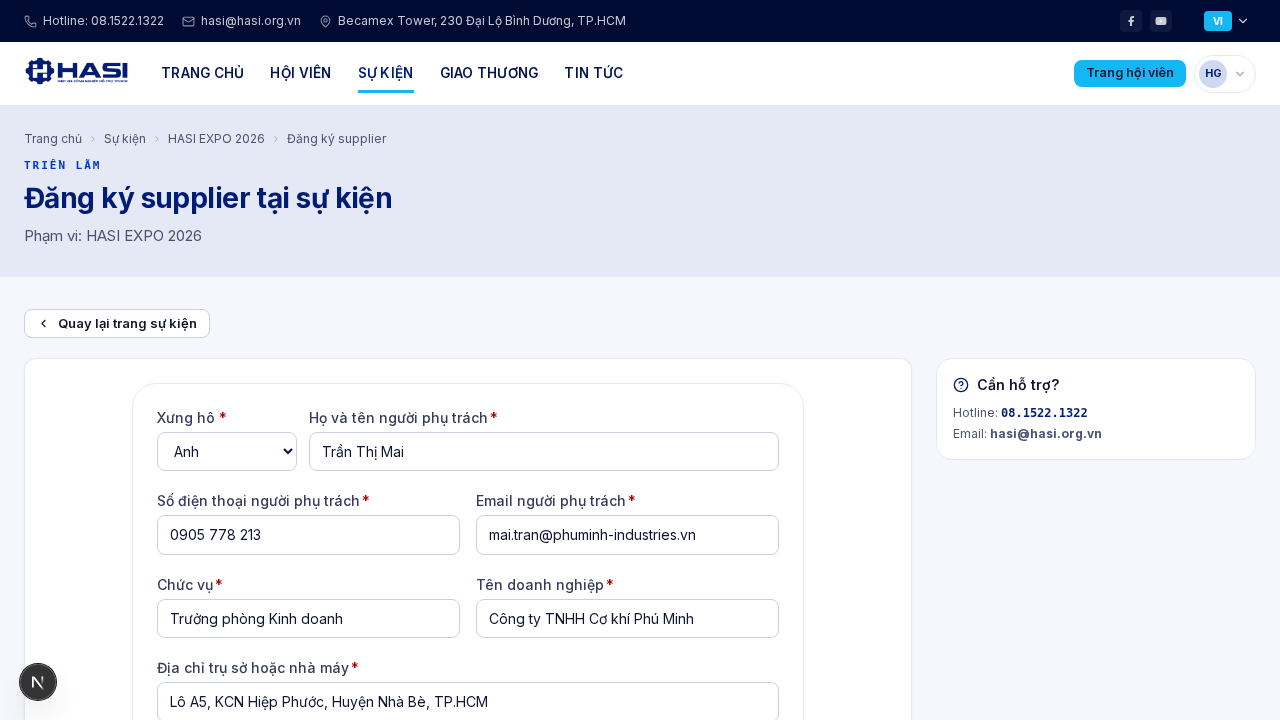Focus the Số điện thoại người phụ trách field
1280x720 pixels.
pos(308,535)
